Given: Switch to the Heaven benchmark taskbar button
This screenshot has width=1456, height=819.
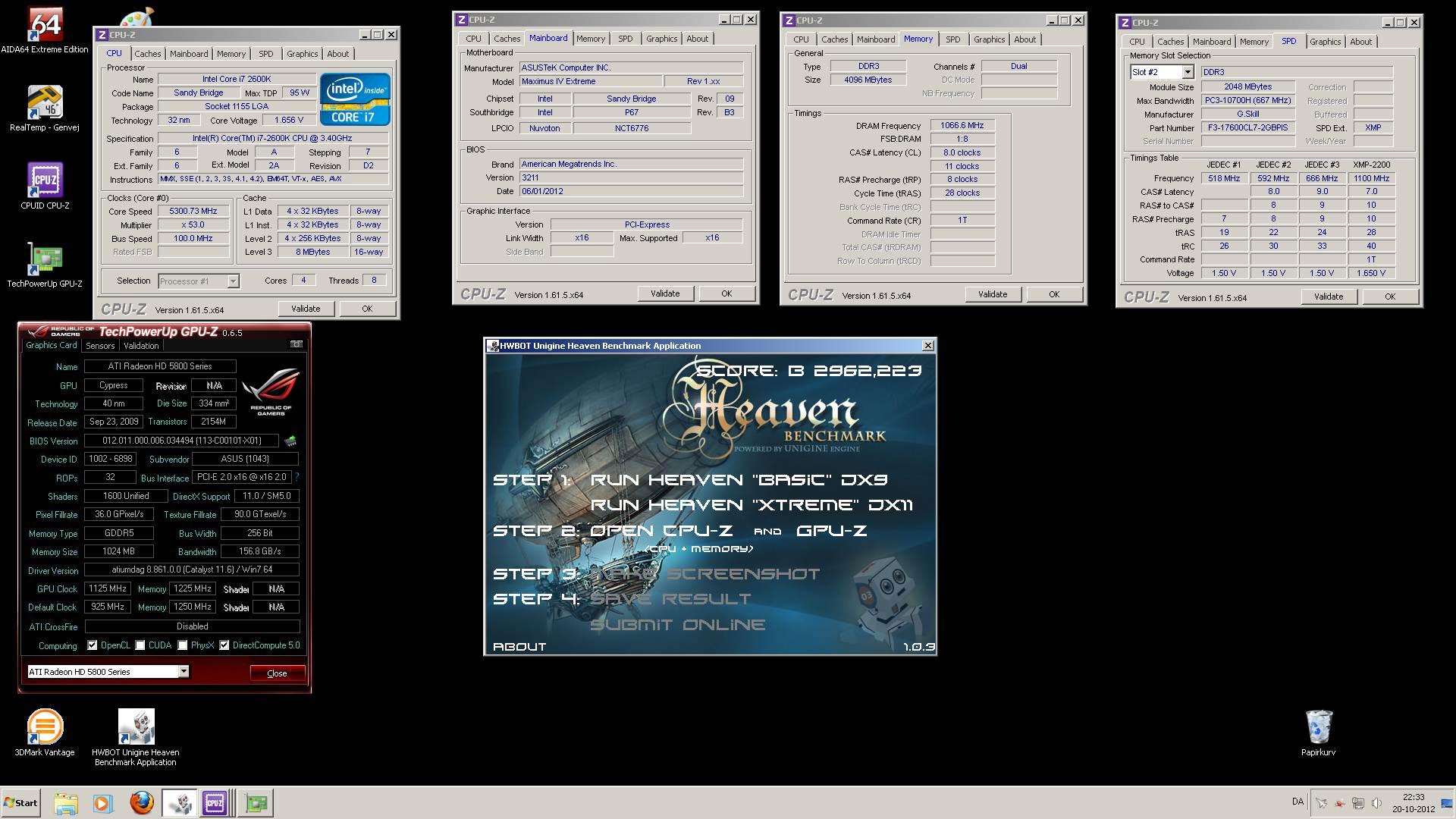Looking at the screenshot, I should 180,803.
